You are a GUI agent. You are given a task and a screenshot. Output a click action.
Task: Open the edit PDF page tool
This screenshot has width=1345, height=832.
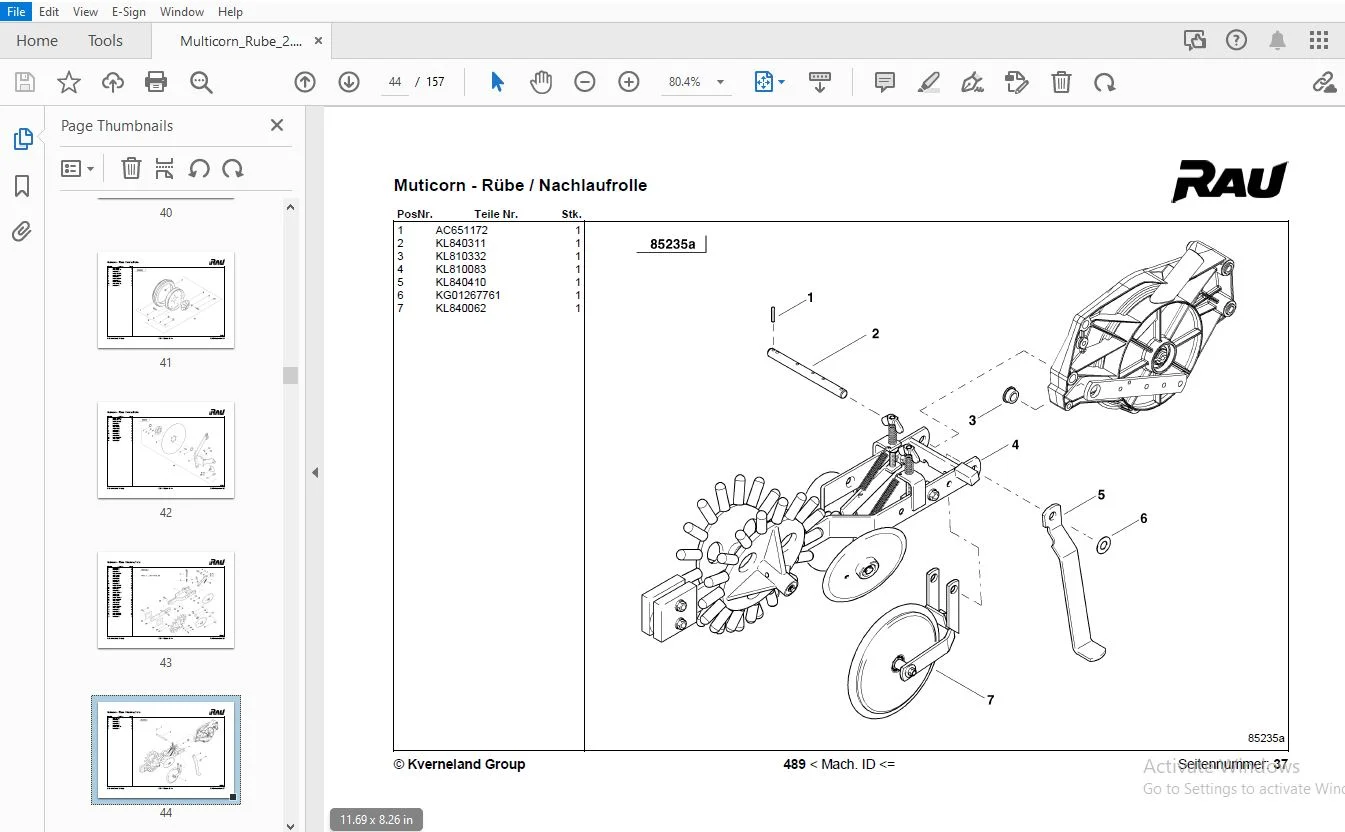click(1017, 82)
